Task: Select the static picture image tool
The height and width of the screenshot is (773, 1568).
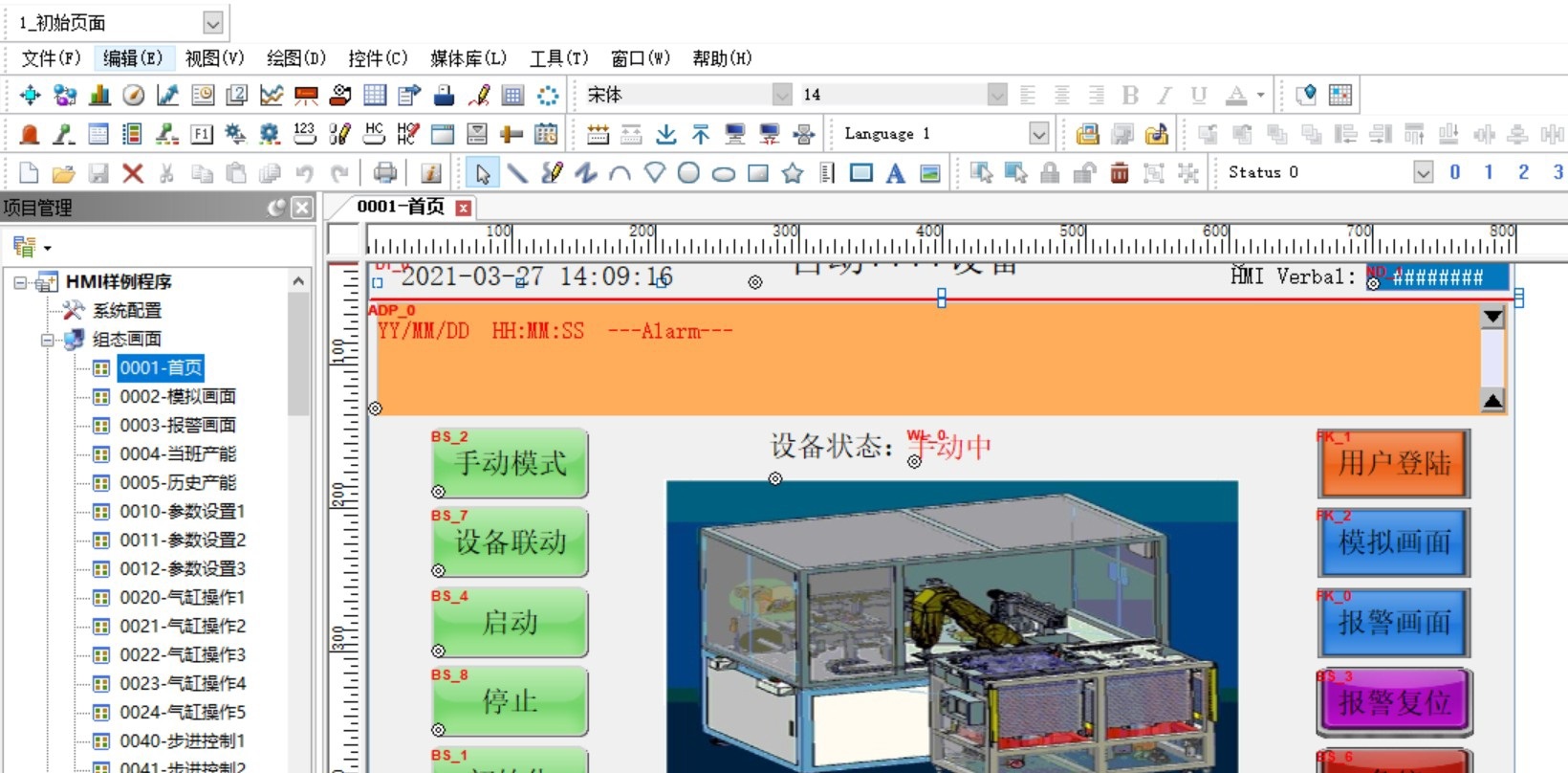Action: click(929, 173)
